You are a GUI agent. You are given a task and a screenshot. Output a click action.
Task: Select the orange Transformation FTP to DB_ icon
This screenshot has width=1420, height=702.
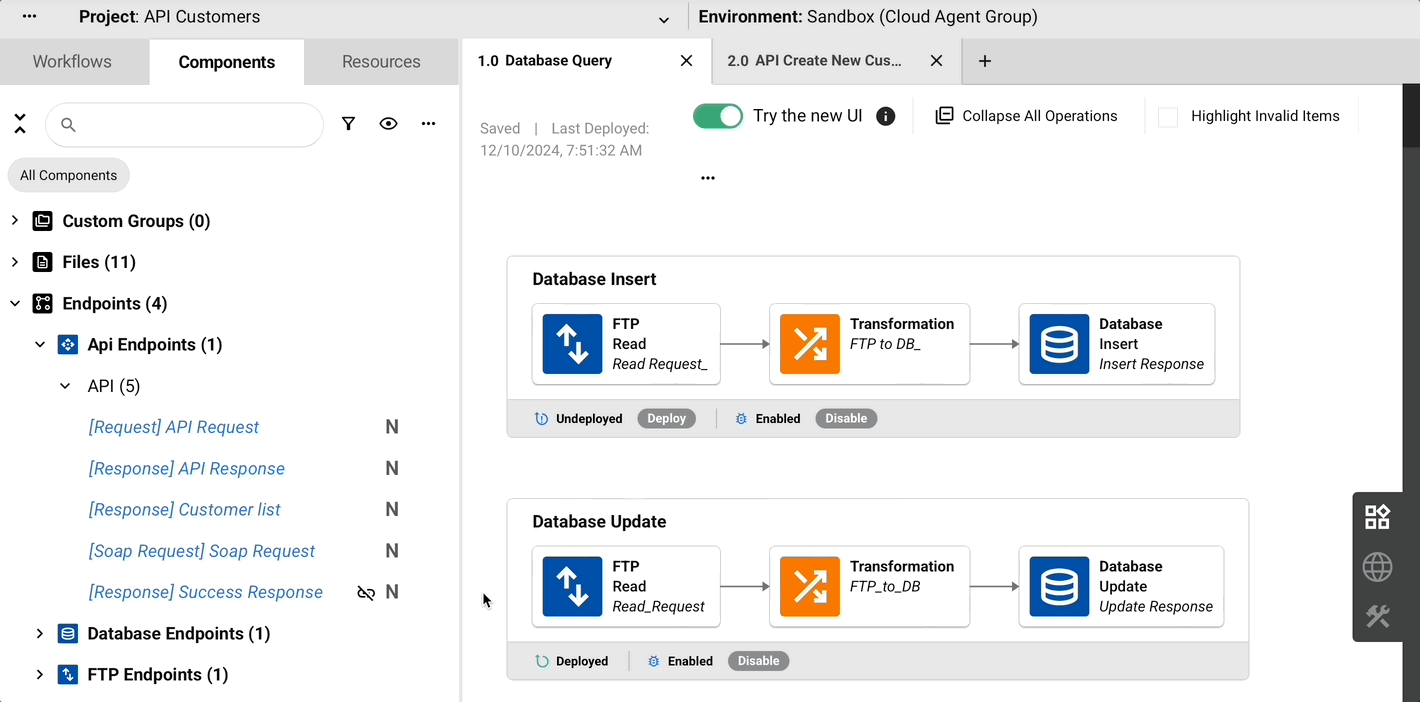click(809, 344)
